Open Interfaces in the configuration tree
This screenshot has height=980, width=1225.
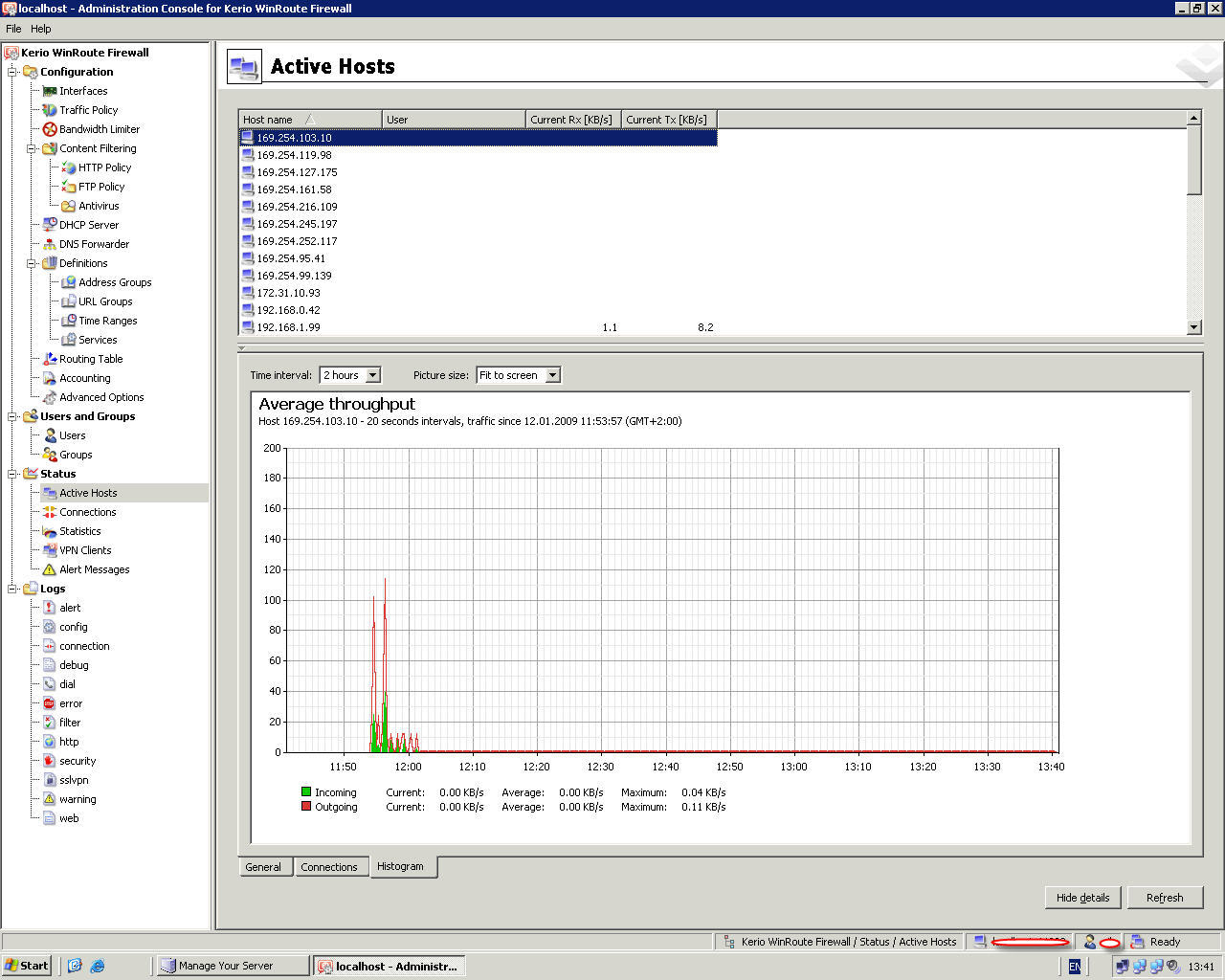coord(83,91)
